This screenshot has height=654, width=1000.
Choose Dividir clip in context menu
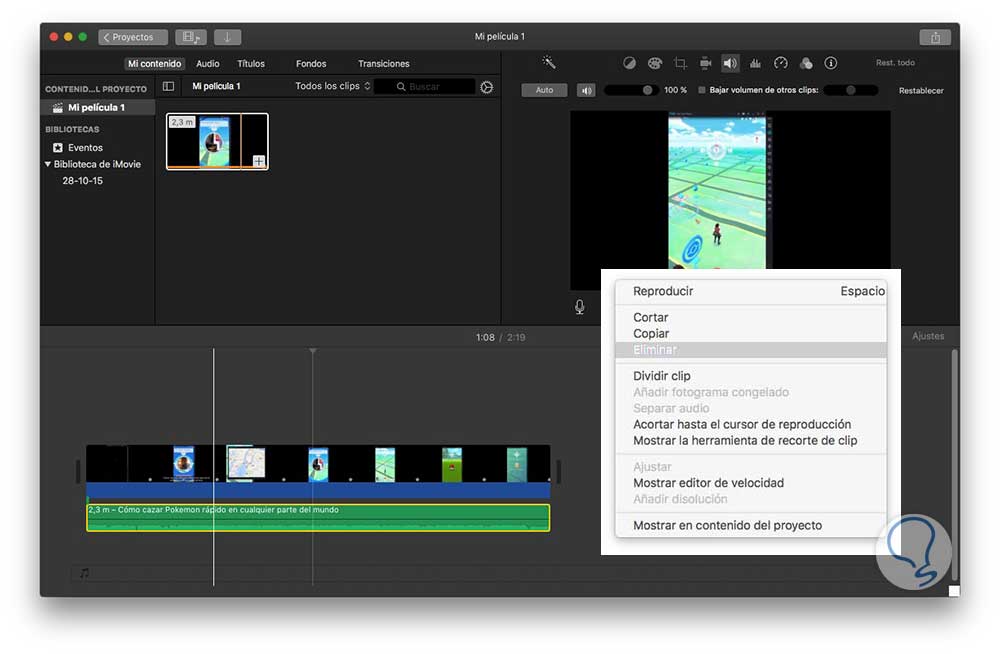click(x=751, y=376)
